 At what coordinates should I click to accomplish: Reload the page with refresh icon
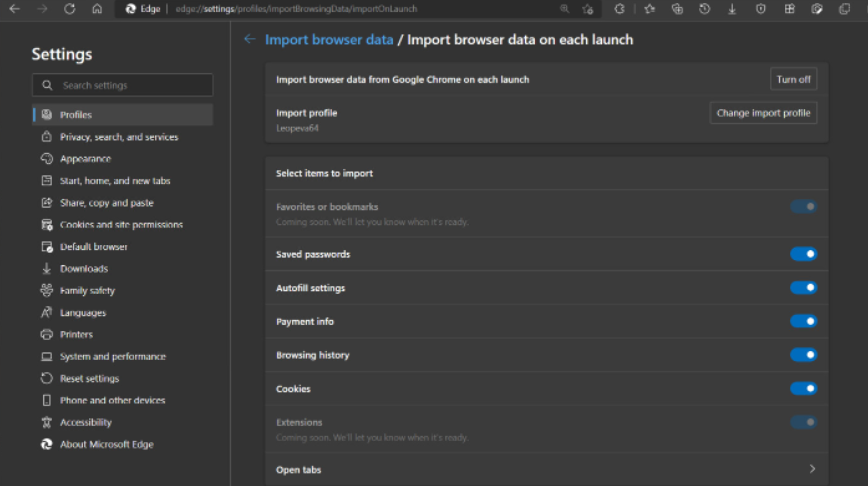tap(69, 9)
